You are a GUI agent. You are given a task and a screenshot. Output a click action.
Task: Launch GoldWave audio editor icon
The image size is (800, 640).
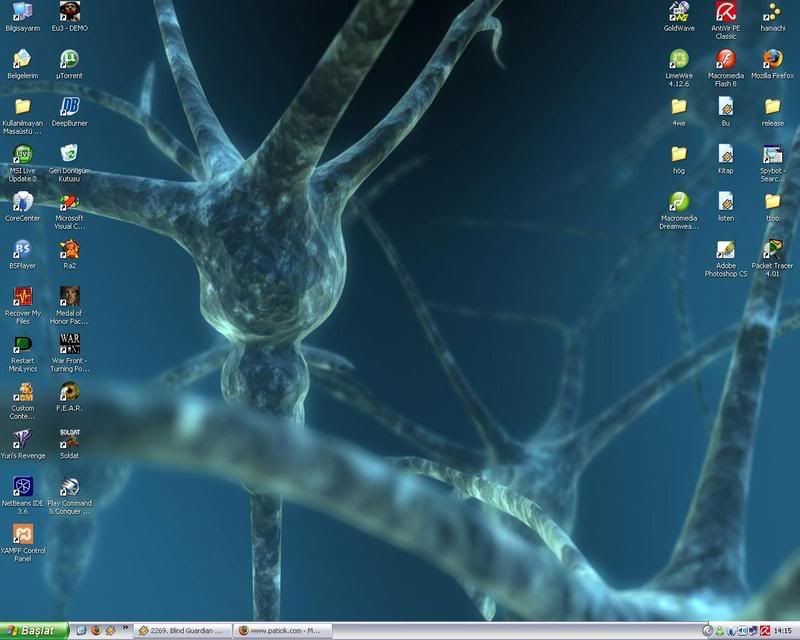679,17
